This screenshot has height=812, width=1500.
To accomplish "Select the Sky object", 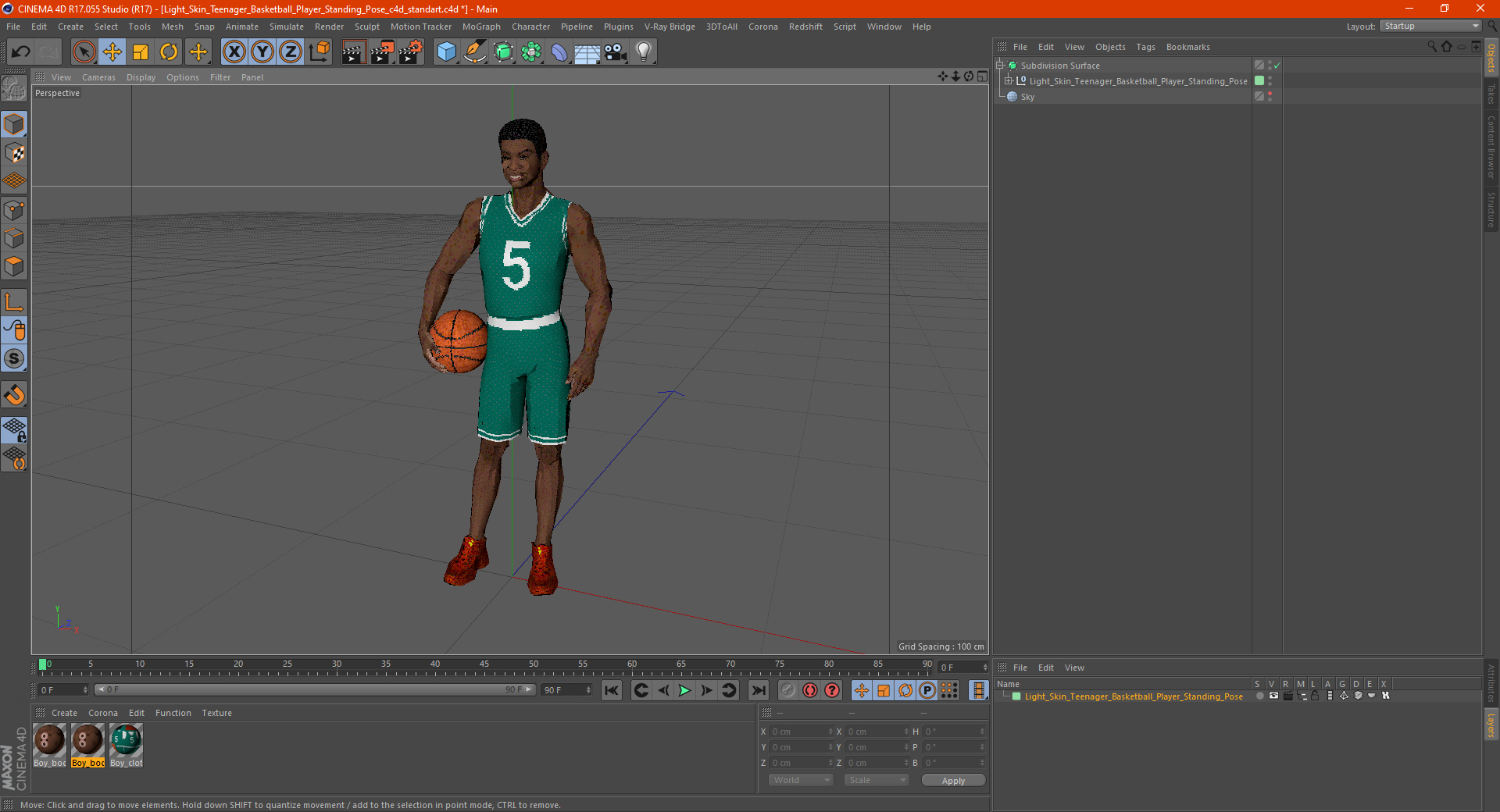I will coord(1027,97).
